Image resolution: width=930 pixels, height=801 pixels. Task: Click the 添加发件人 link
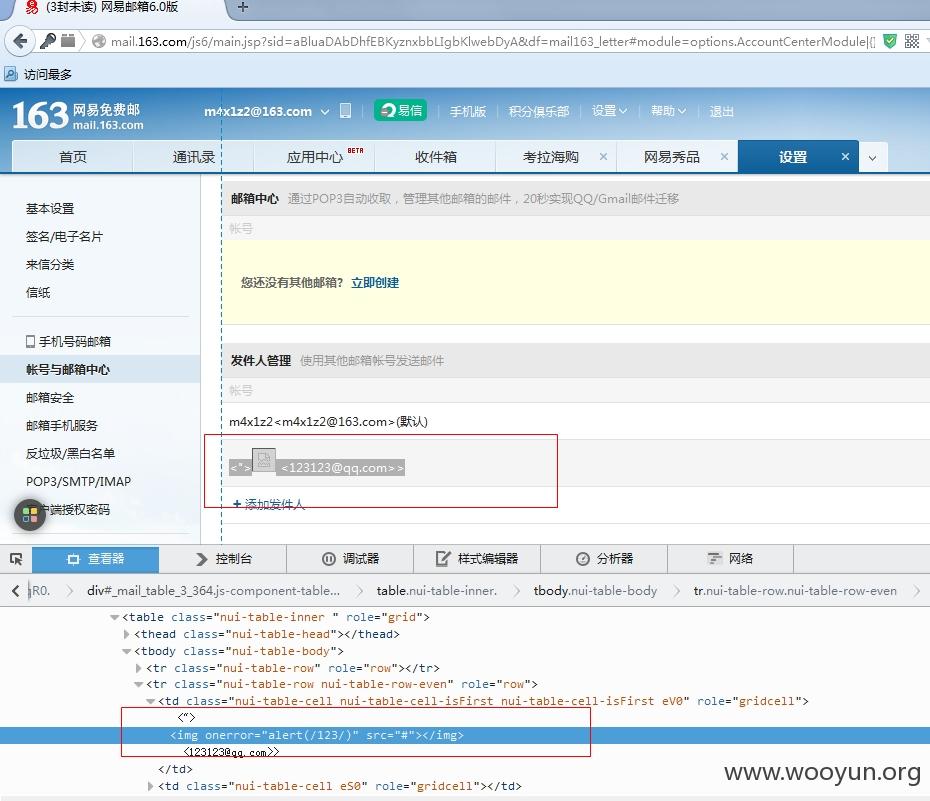269,504
